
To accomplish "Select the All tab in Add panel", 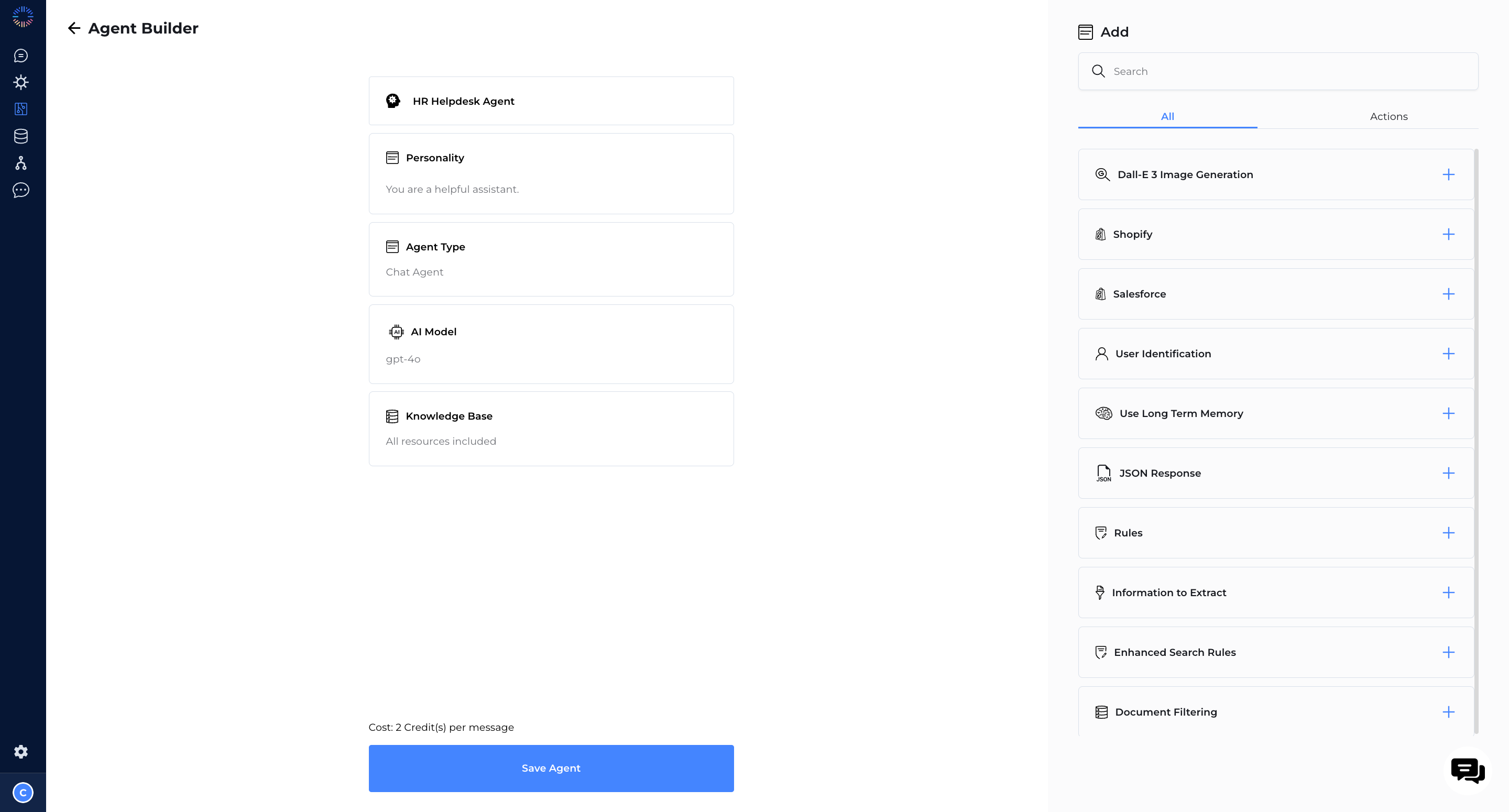I will pyautogui.click(x=1167, y=116).
